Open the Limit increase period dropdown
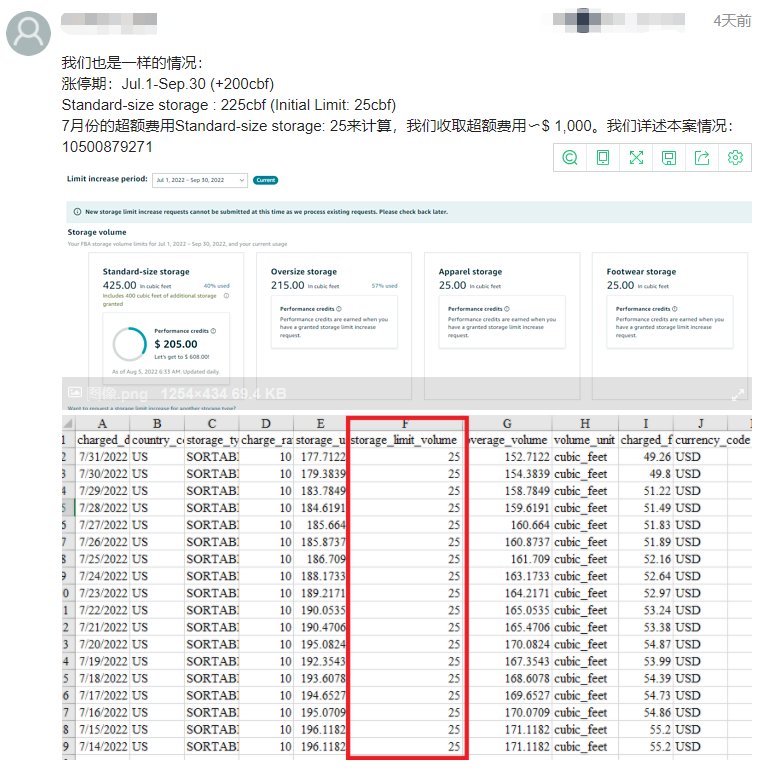The width and height of the screenshot is (766, 772). (x=200, y=180)
